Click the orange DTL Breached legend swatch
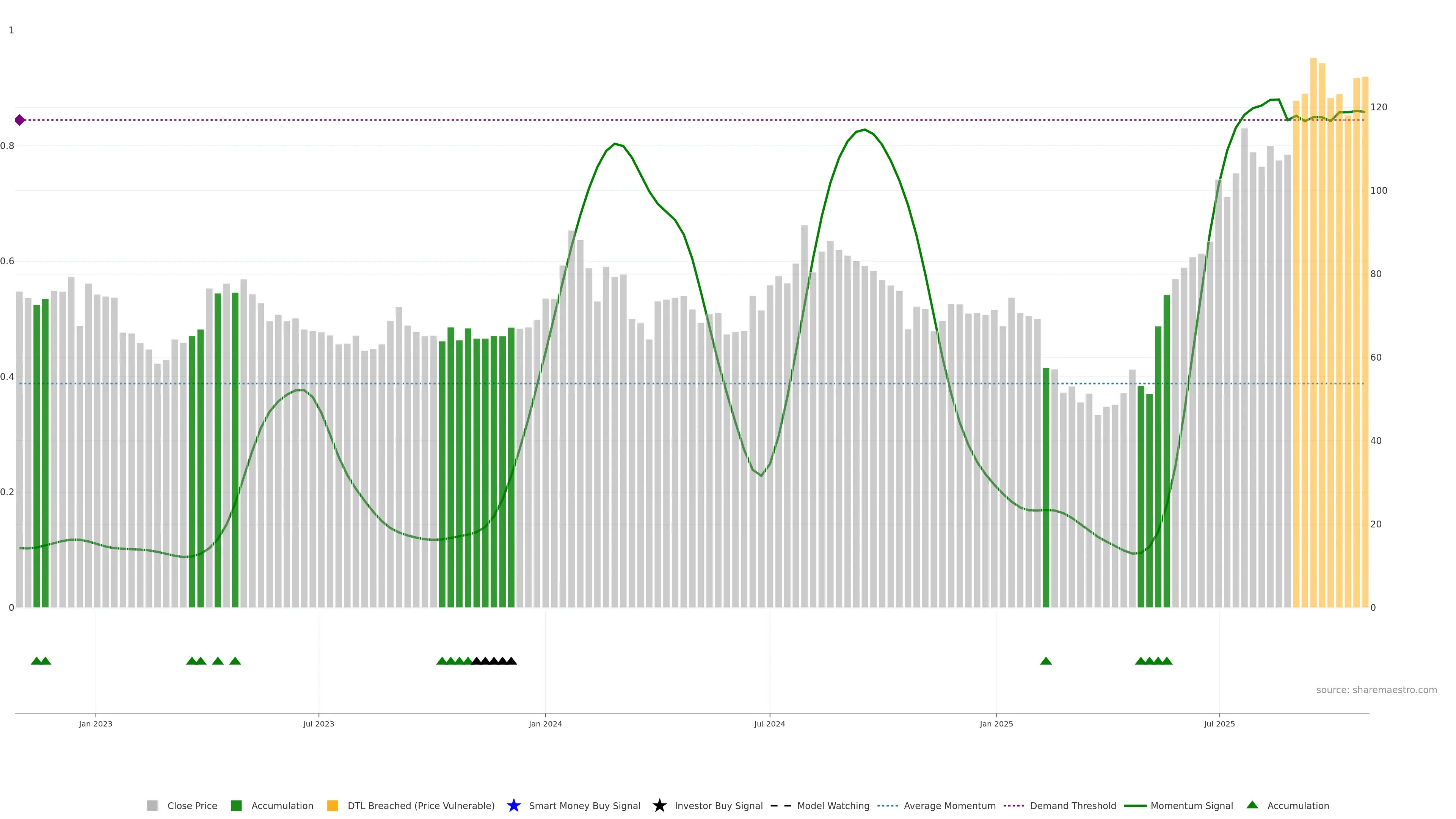Screen dimensions: 1456x819 333,805
